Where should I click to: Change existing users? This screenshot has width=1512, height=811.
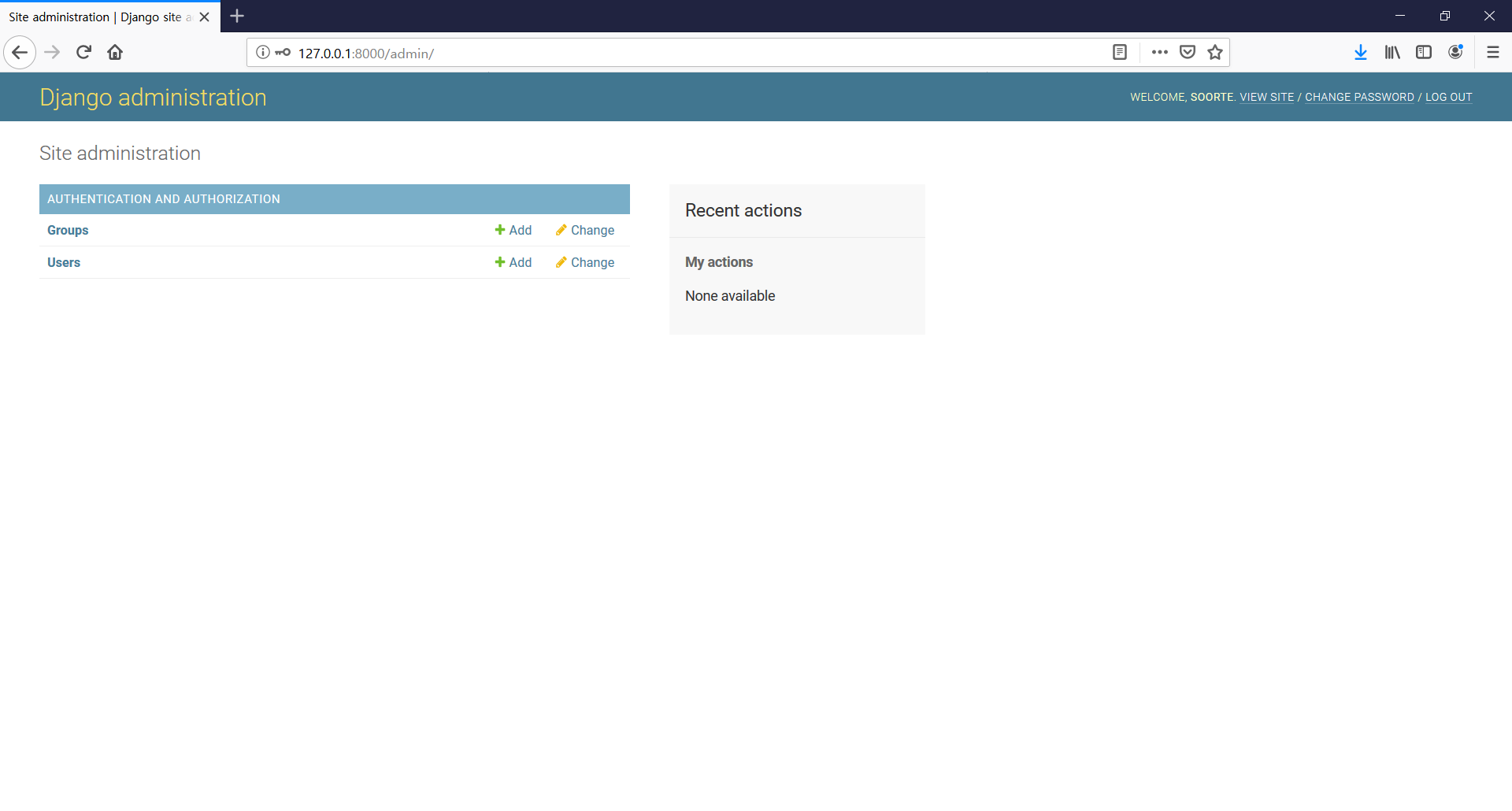[585, 262]
